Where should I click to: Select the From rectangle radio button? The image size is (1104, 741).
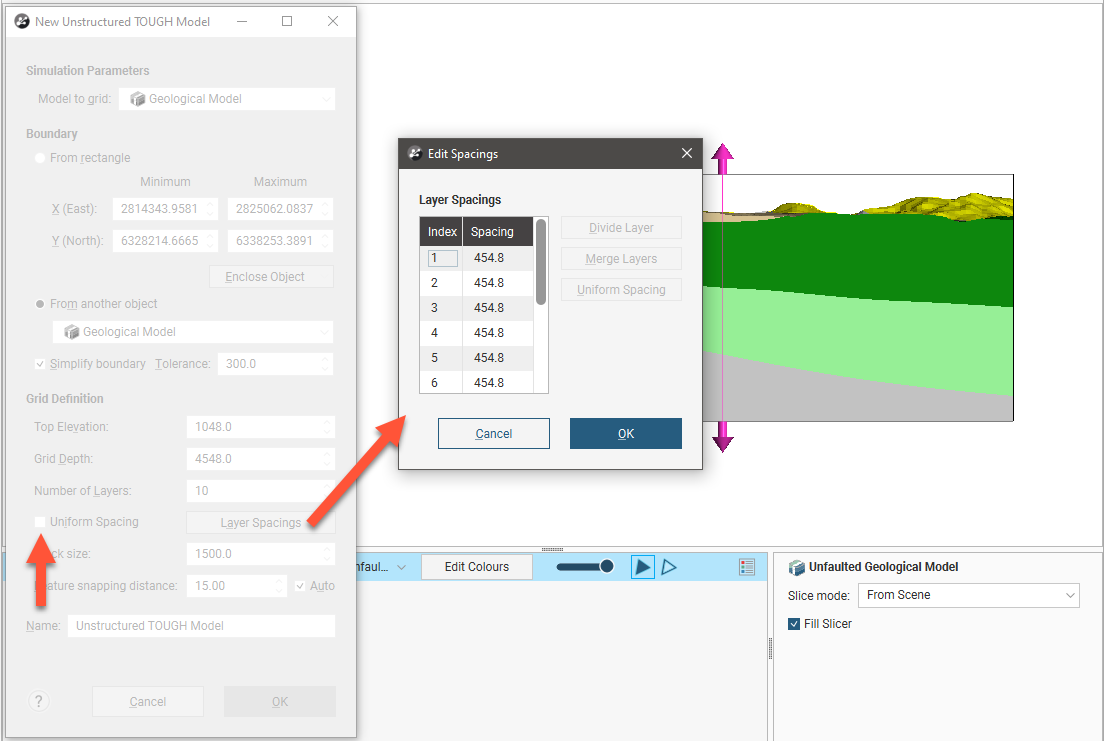[x=40, y=158]
